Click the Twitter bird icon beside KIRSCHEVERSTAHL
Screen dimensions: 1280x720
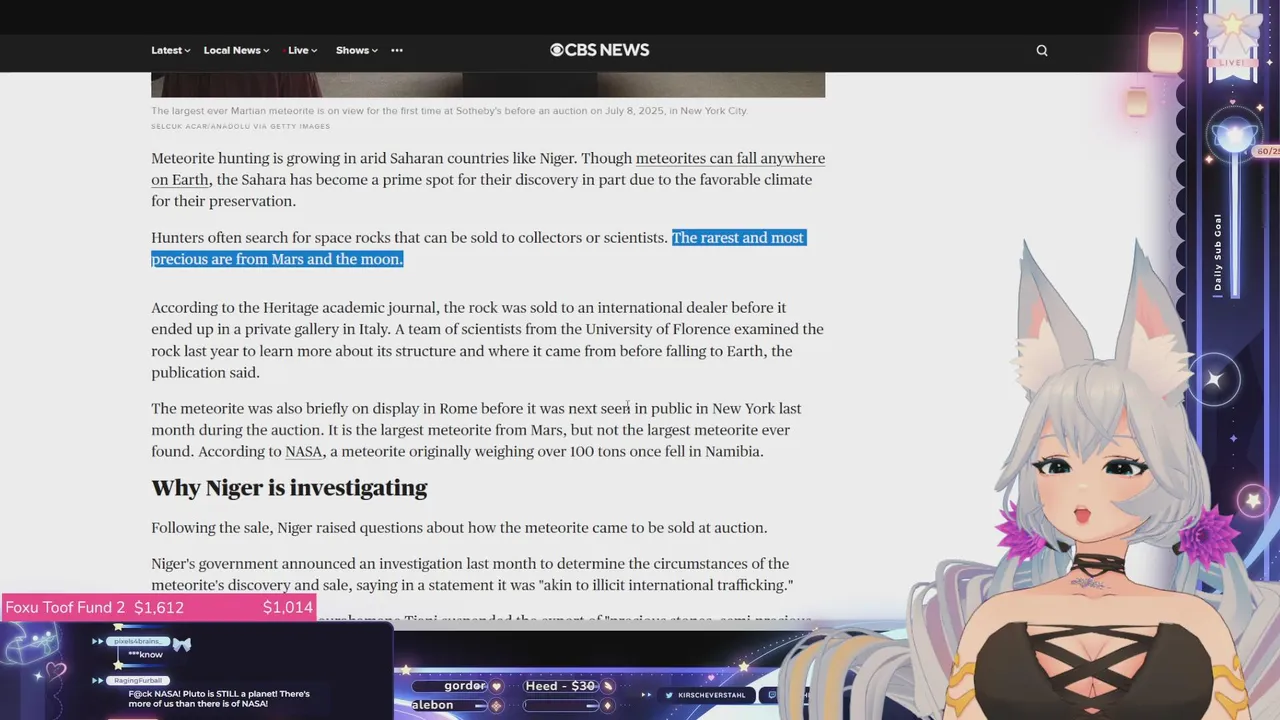[668, 695]
